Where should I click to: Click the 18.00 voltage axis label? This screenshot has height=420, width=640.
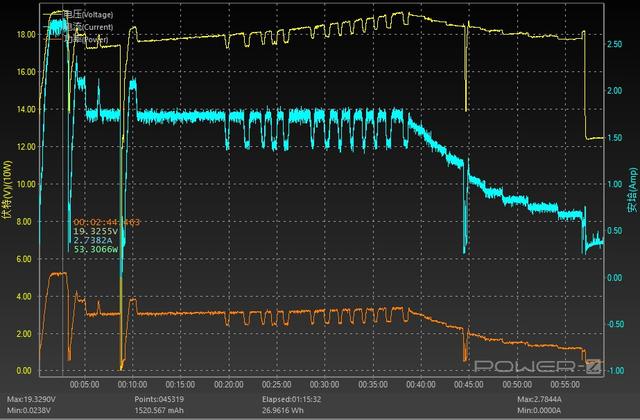pyautogui.click(x=26, y=35)
